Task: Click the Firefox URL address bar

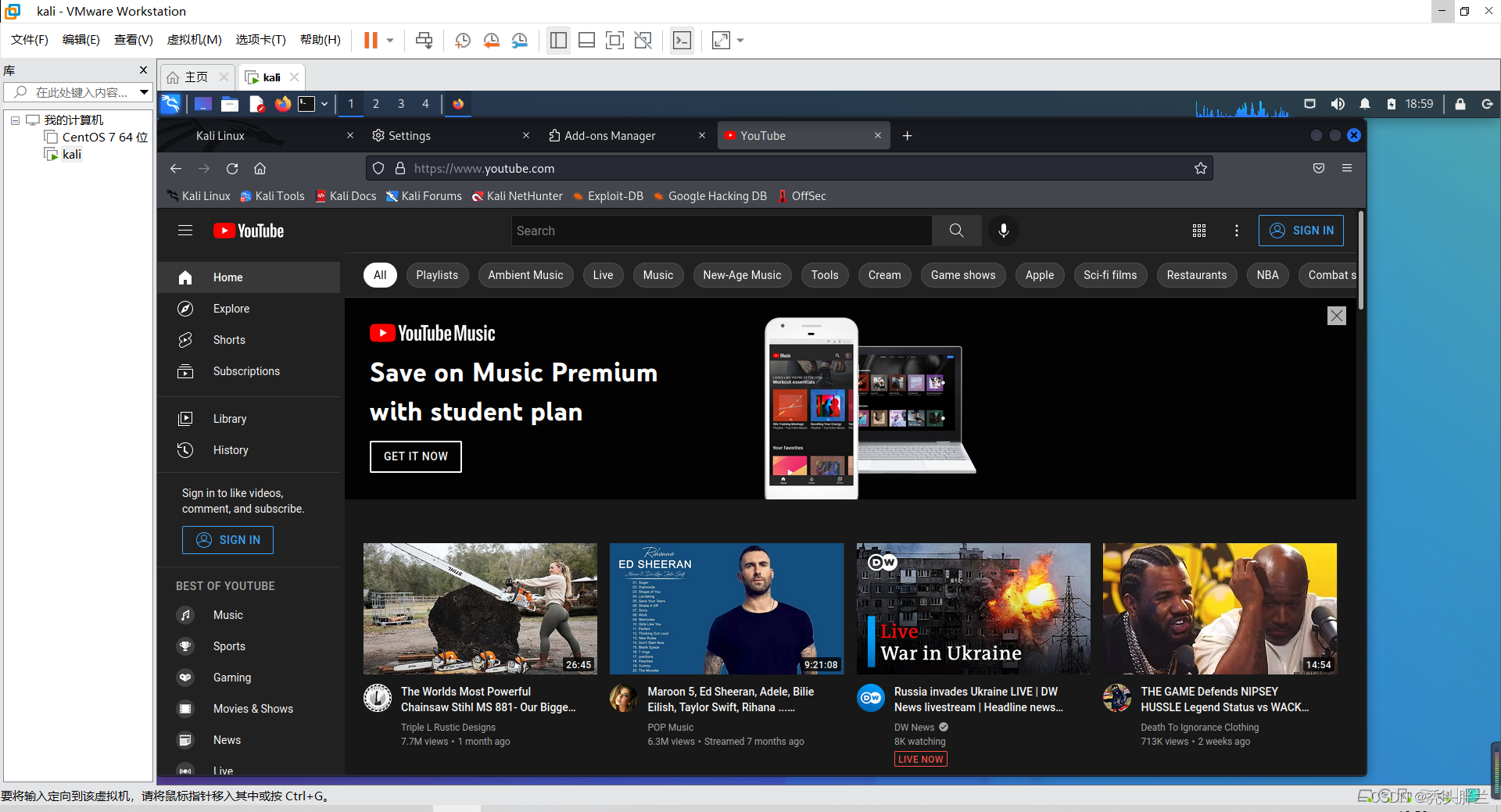Action: 790,169
